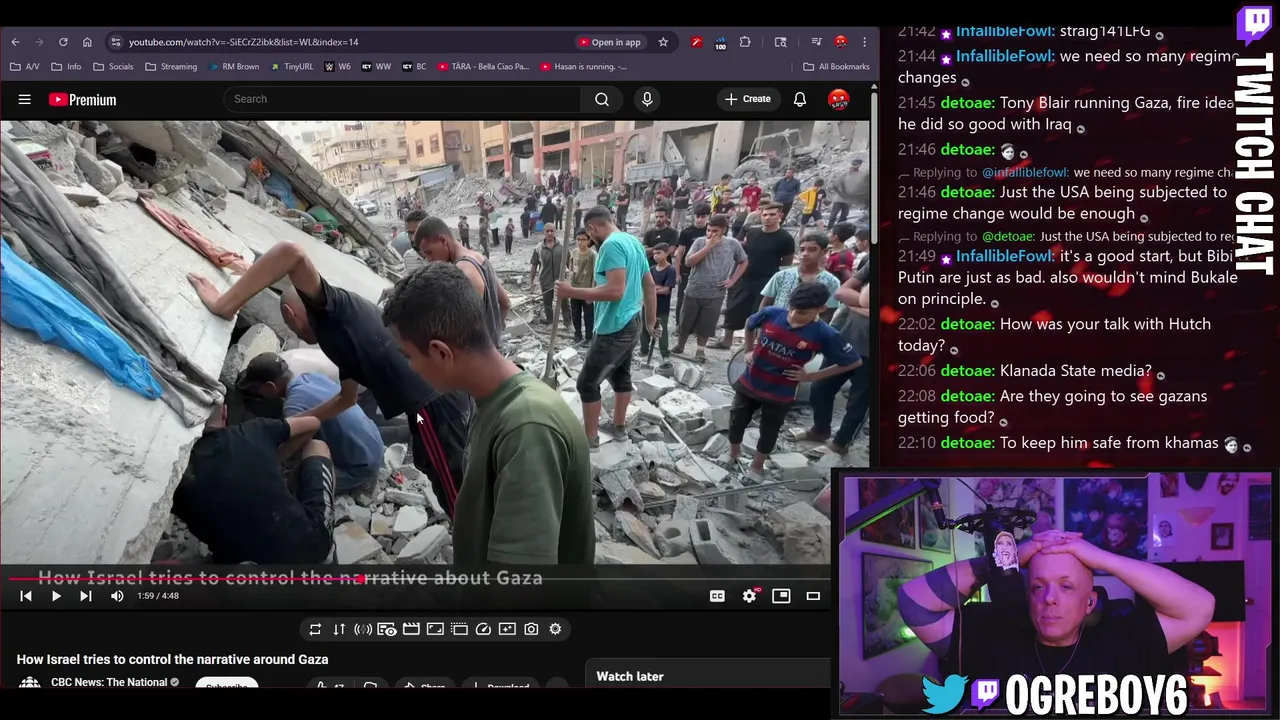Search with voice microphone button
Screen dimensions: 1280x720
click(x=647, y=99)
